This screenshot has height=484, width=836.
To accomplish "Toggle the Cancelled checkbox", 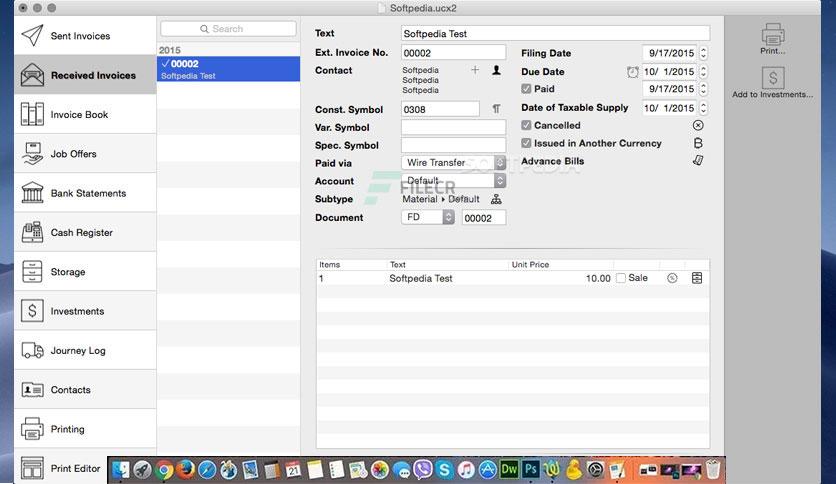I will 526,125.
